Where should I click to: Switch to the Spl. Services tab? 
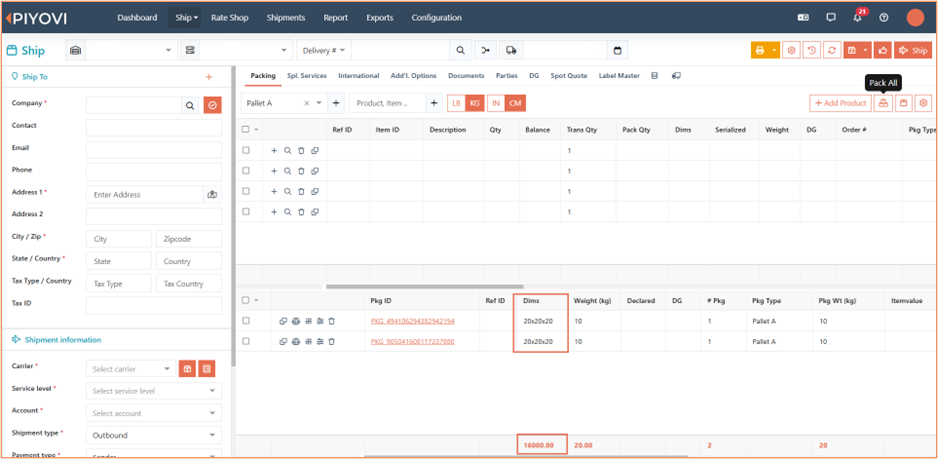[306, 76]
